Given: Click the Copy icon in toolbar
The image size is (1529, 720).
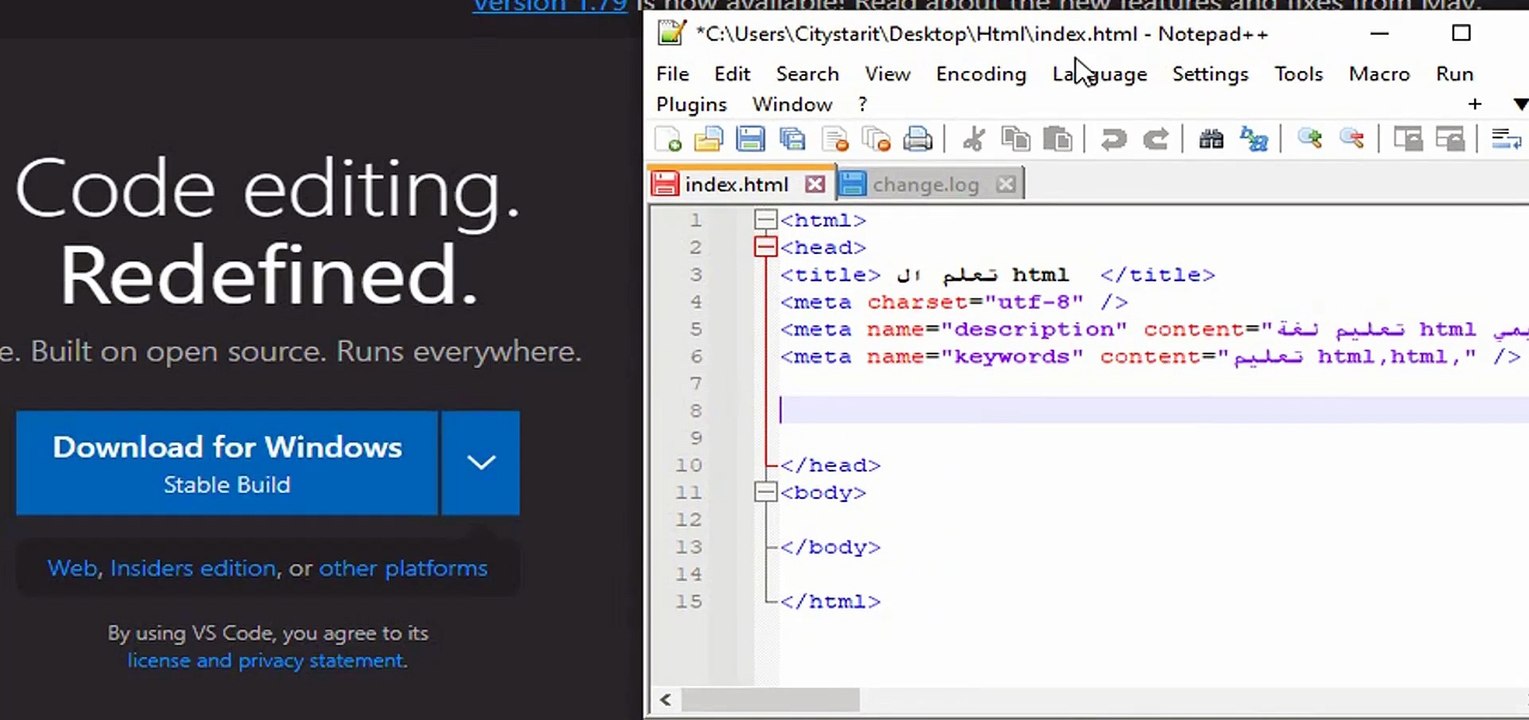Looking at the screenshot, I should click(1015, 139).
